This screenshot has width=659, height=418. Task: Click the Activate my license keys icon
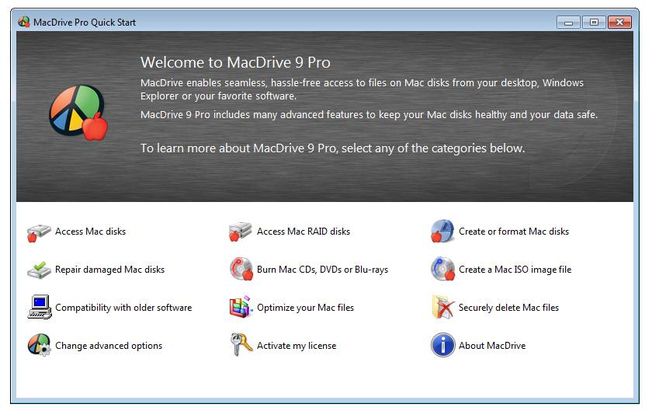(241, 345)
